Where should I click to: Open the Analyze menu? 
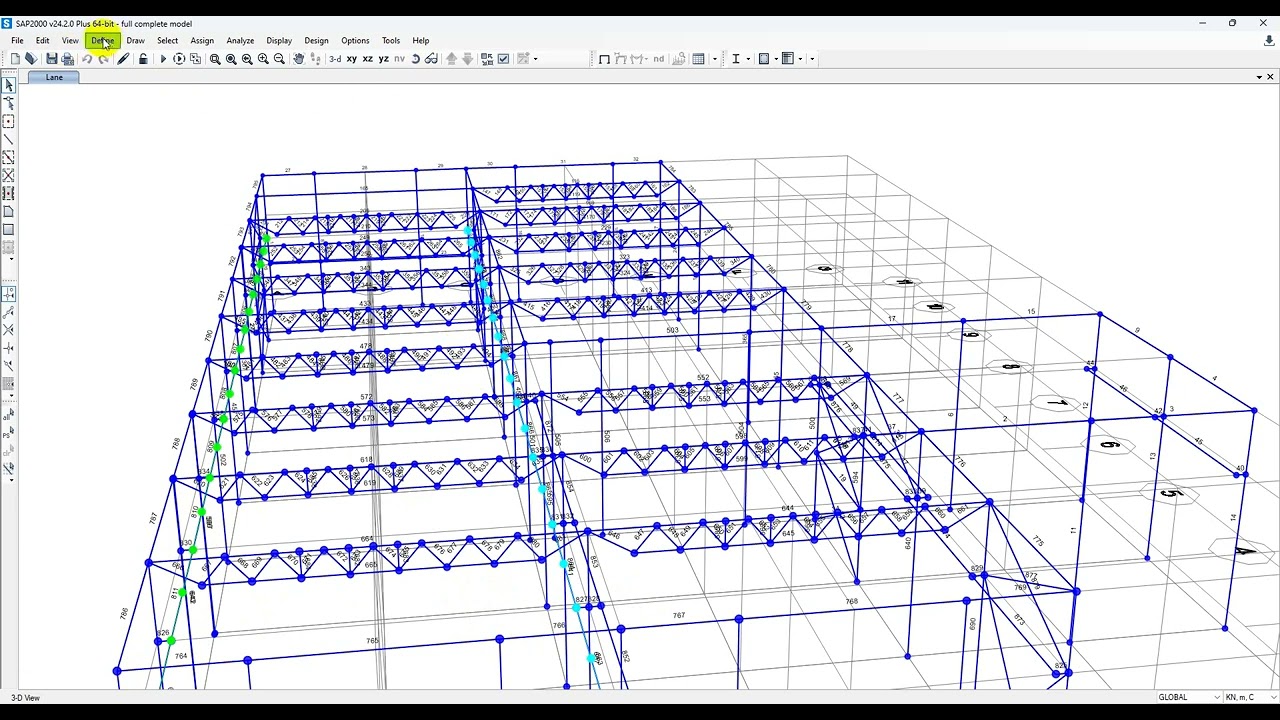[240, 41]
